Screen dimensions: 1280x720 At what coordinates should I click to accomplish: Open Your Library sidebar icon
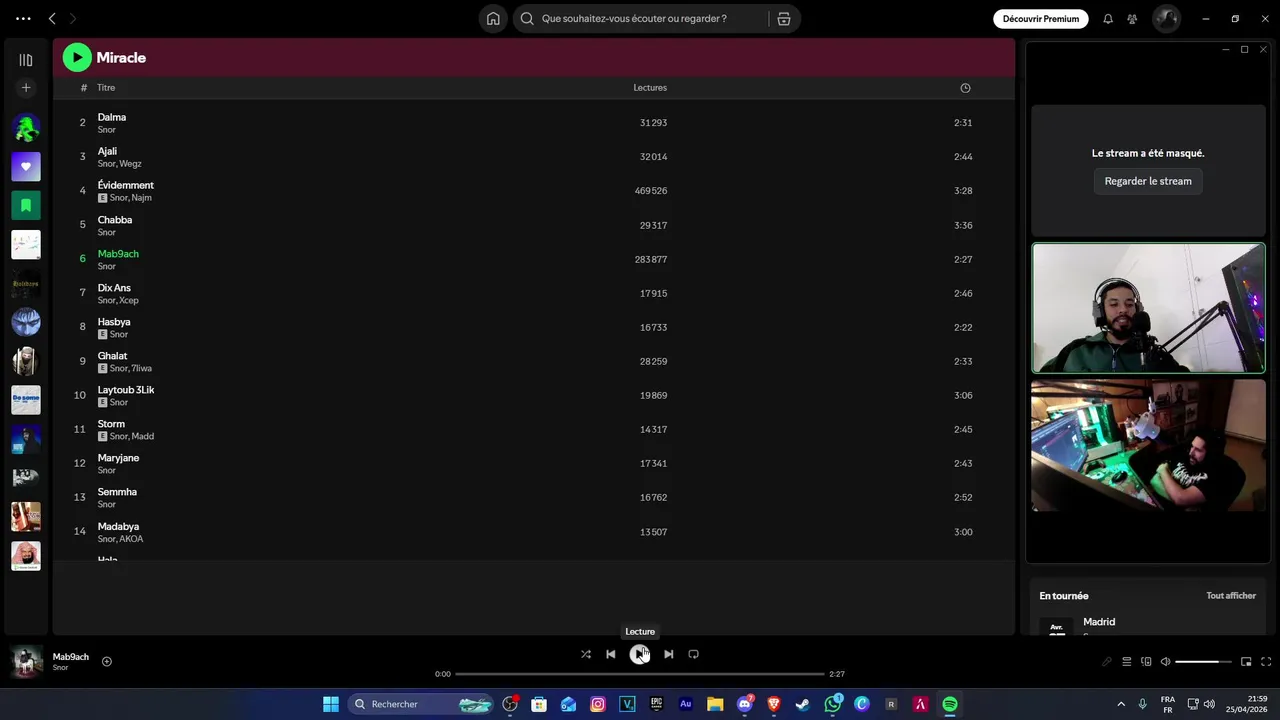tap(26, 60)
